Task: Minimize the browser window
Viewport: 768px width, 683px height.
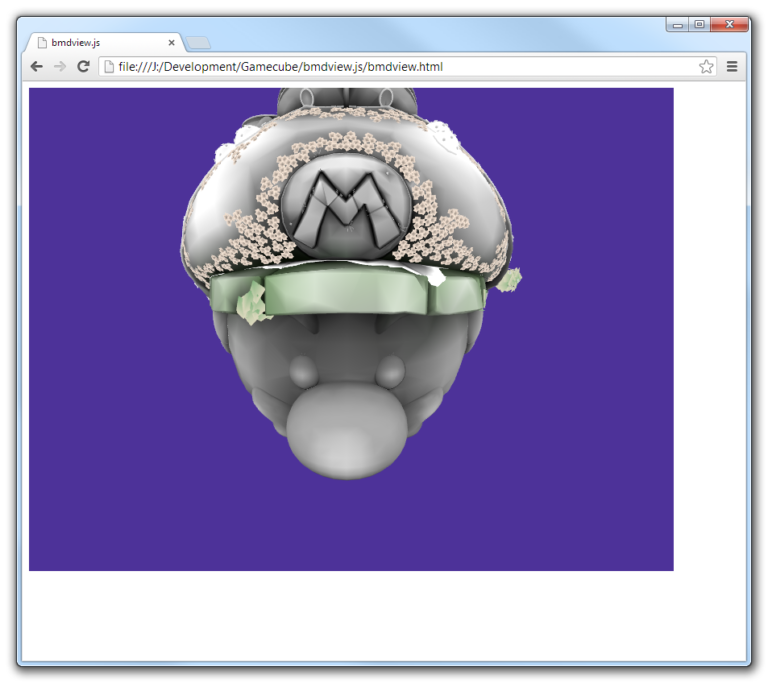Action: coord(679,24)
